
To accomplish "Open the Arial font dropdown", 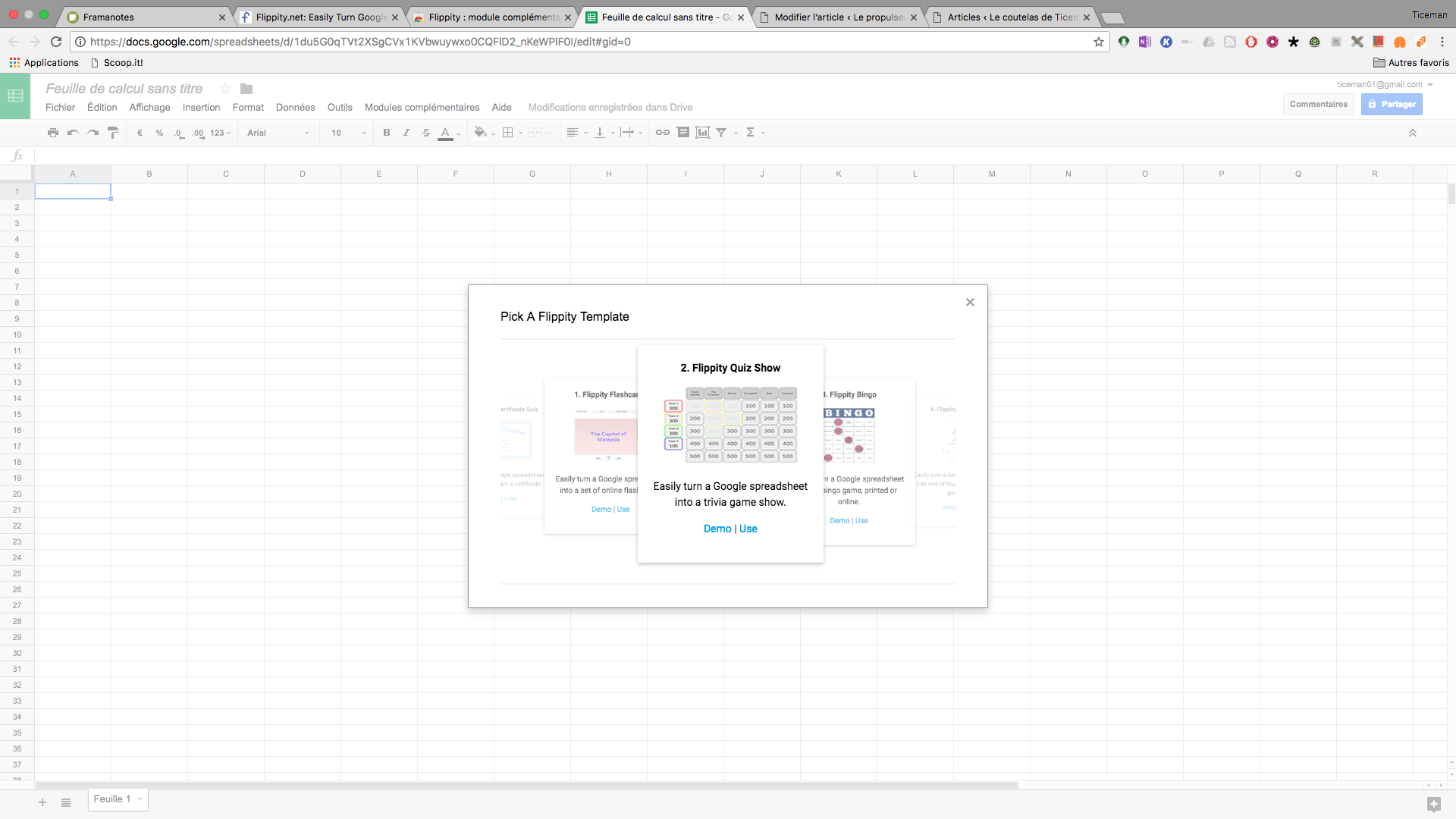I will [278, 133].
